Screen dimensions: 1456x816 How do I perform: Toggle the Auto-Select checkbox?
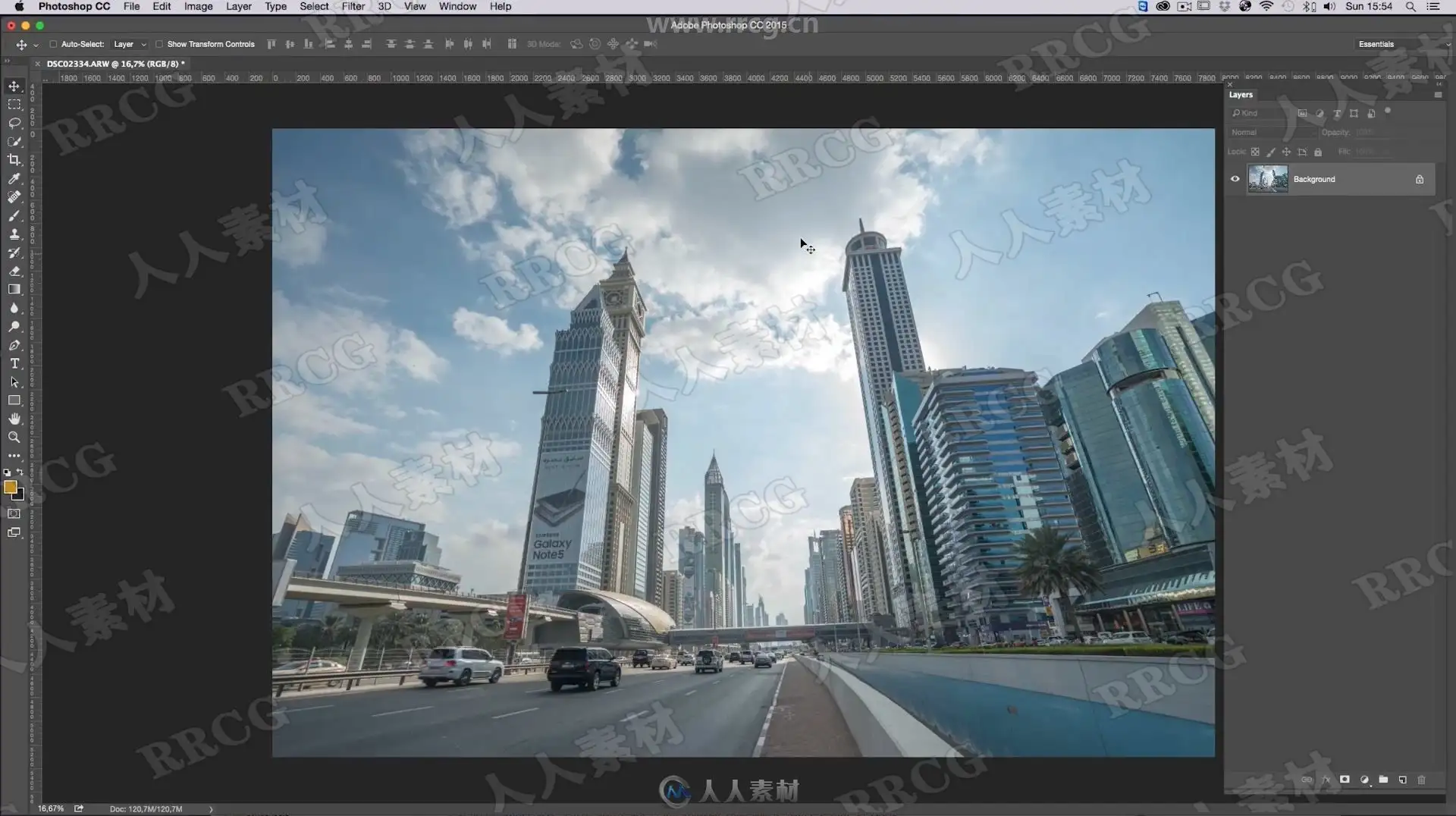[x=53, y=44]
